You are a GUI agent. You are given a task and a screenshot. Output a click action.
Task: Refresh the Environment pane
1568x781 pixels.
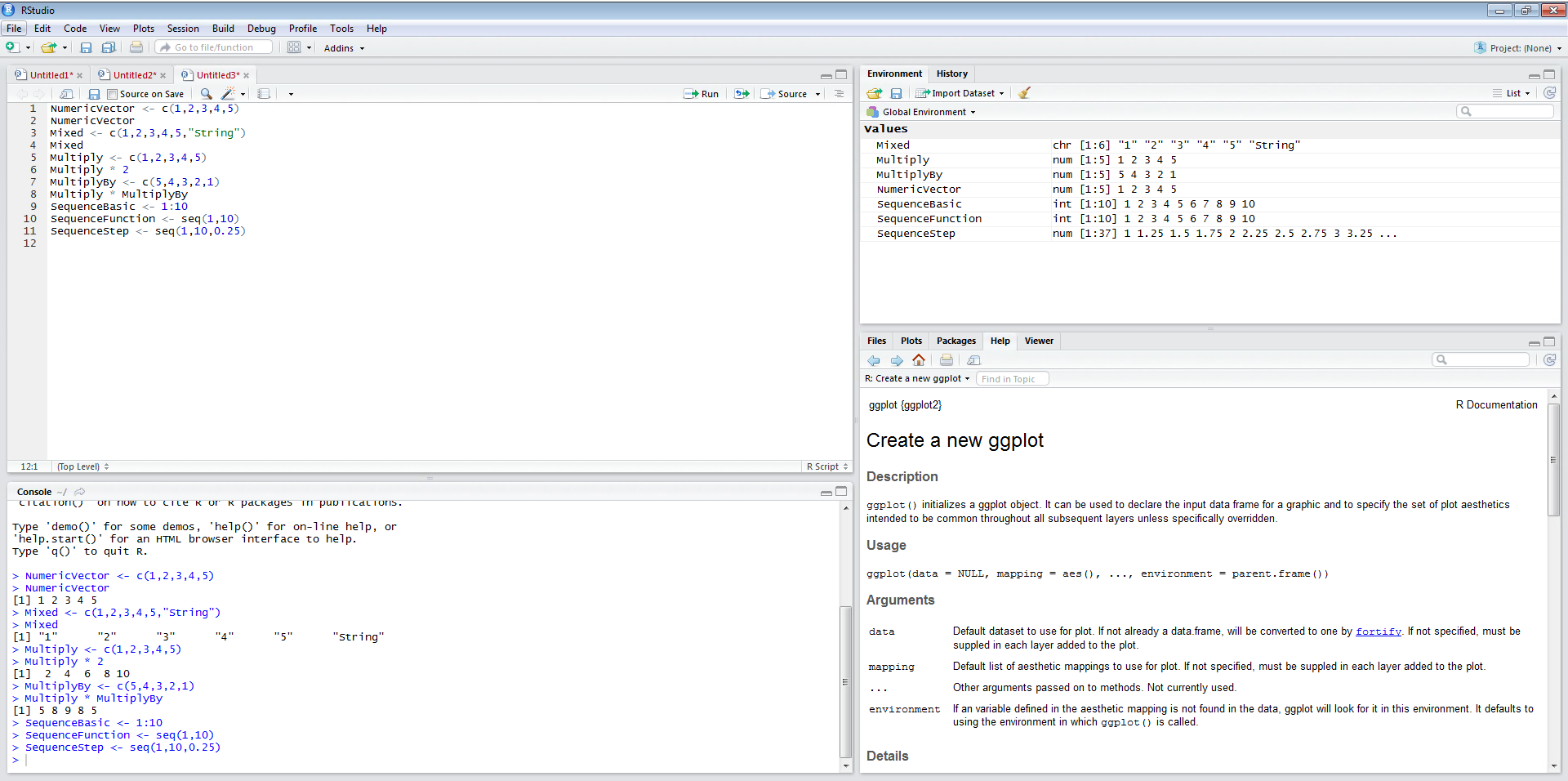point(1549,93)
